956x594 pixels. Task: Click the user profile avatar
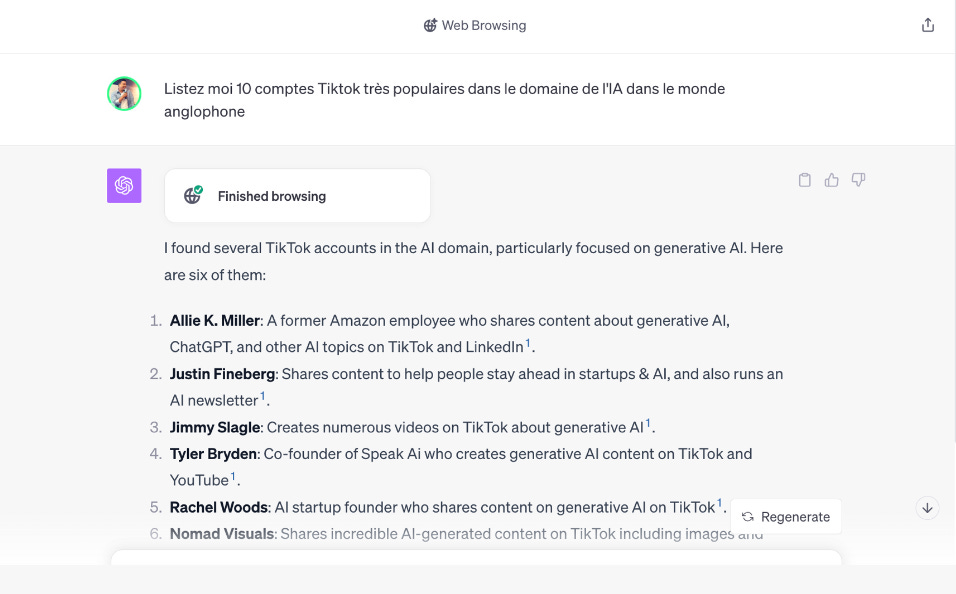click(124, 93)
